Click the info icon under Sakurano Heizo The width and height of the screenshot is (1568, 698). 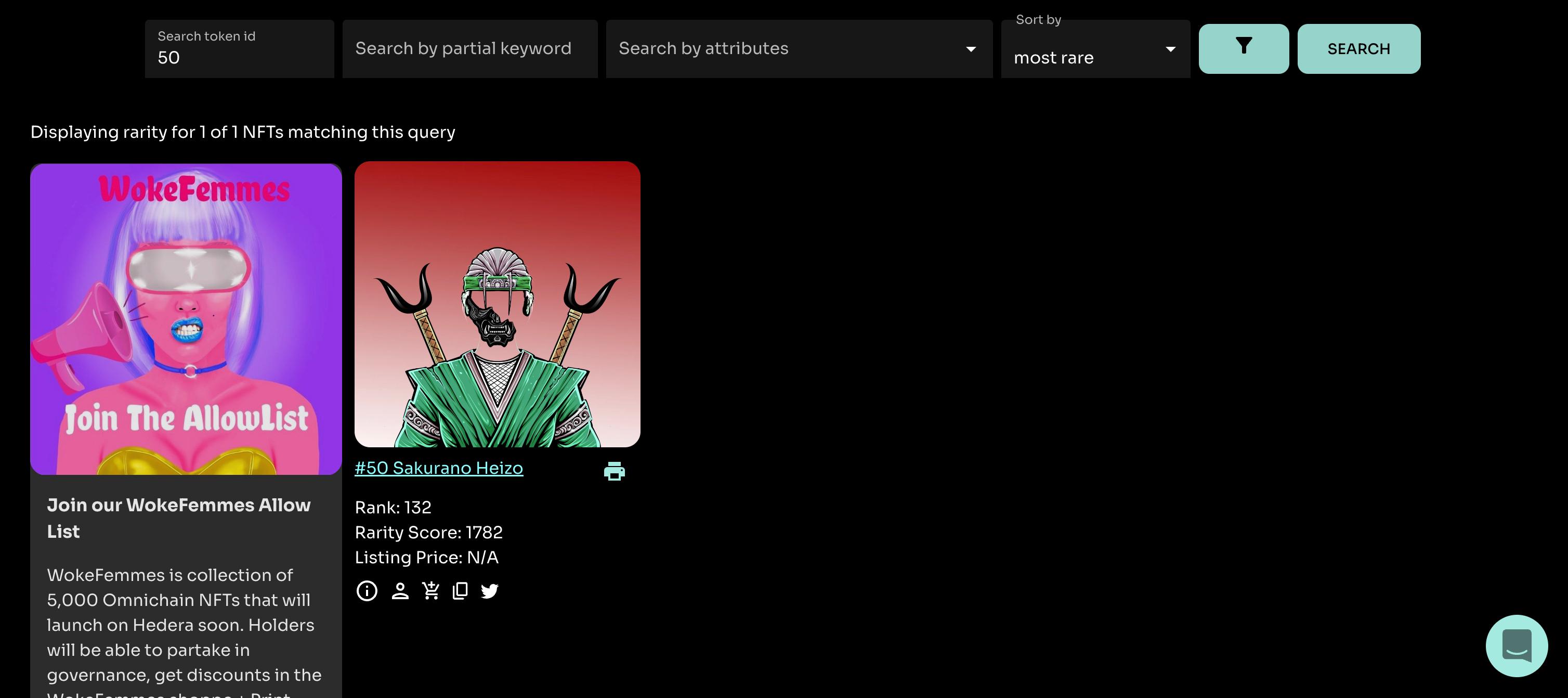[x=367, y=591]
